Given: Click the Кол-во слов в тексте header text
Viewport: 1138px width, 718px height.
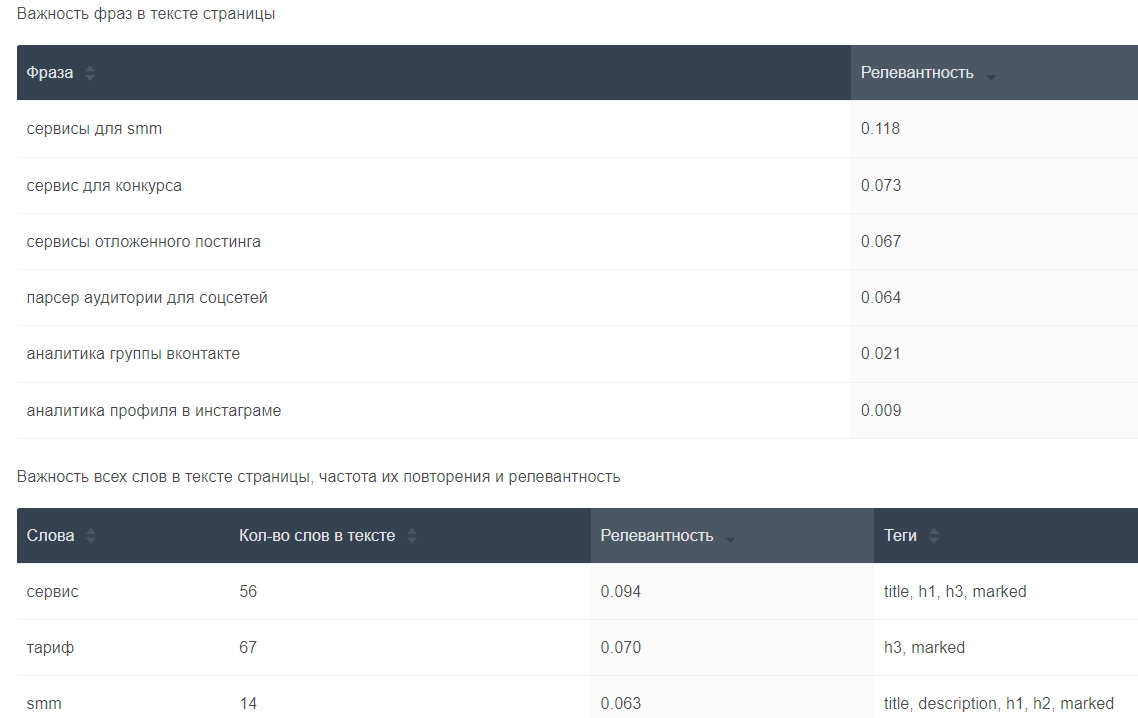Looking at the screenshot, I should click(x=317, y=536).
